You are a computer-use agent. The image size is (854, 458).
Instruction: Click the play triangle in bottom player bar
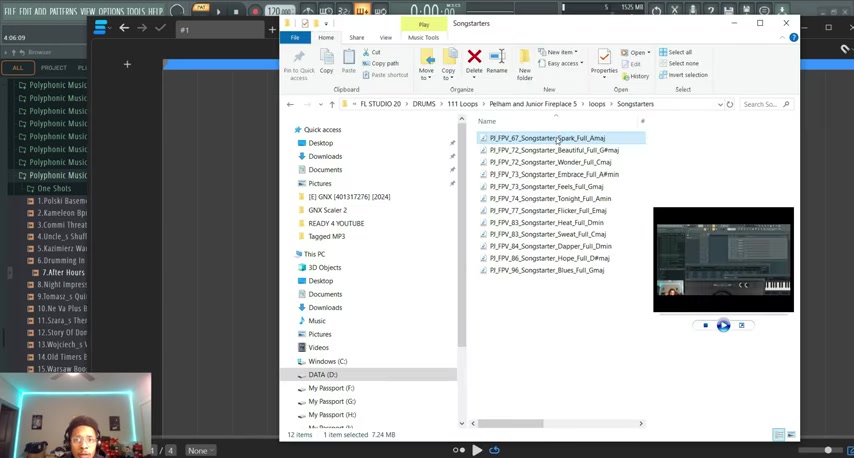coord(477,450)
